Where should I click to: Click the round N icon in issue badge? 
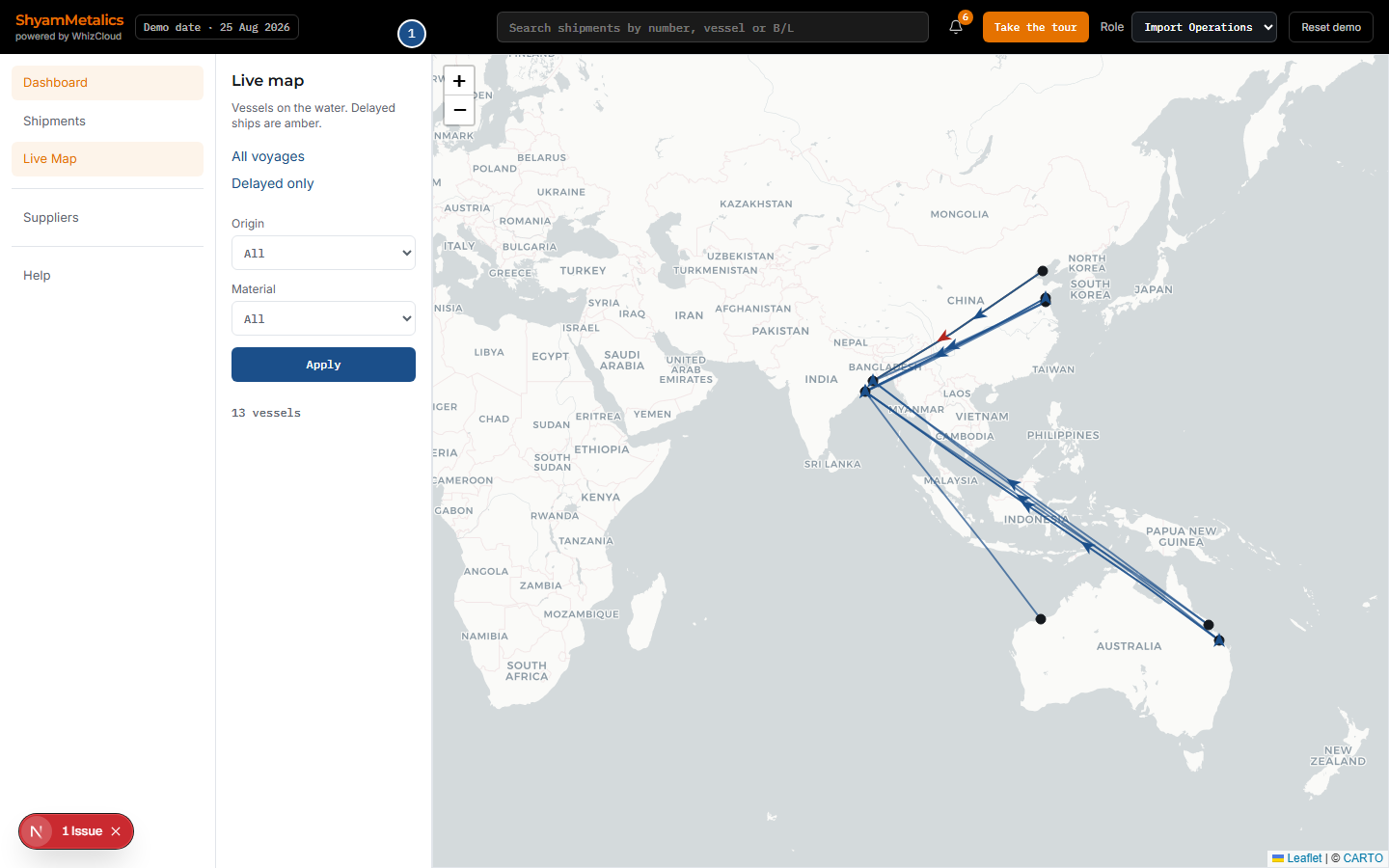click(x=37, y=831)
